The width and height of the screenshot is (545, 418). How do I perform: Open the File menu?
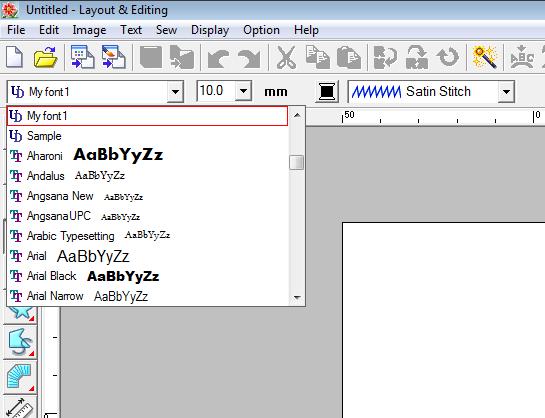pyautogui.click(x=16, y=30)
